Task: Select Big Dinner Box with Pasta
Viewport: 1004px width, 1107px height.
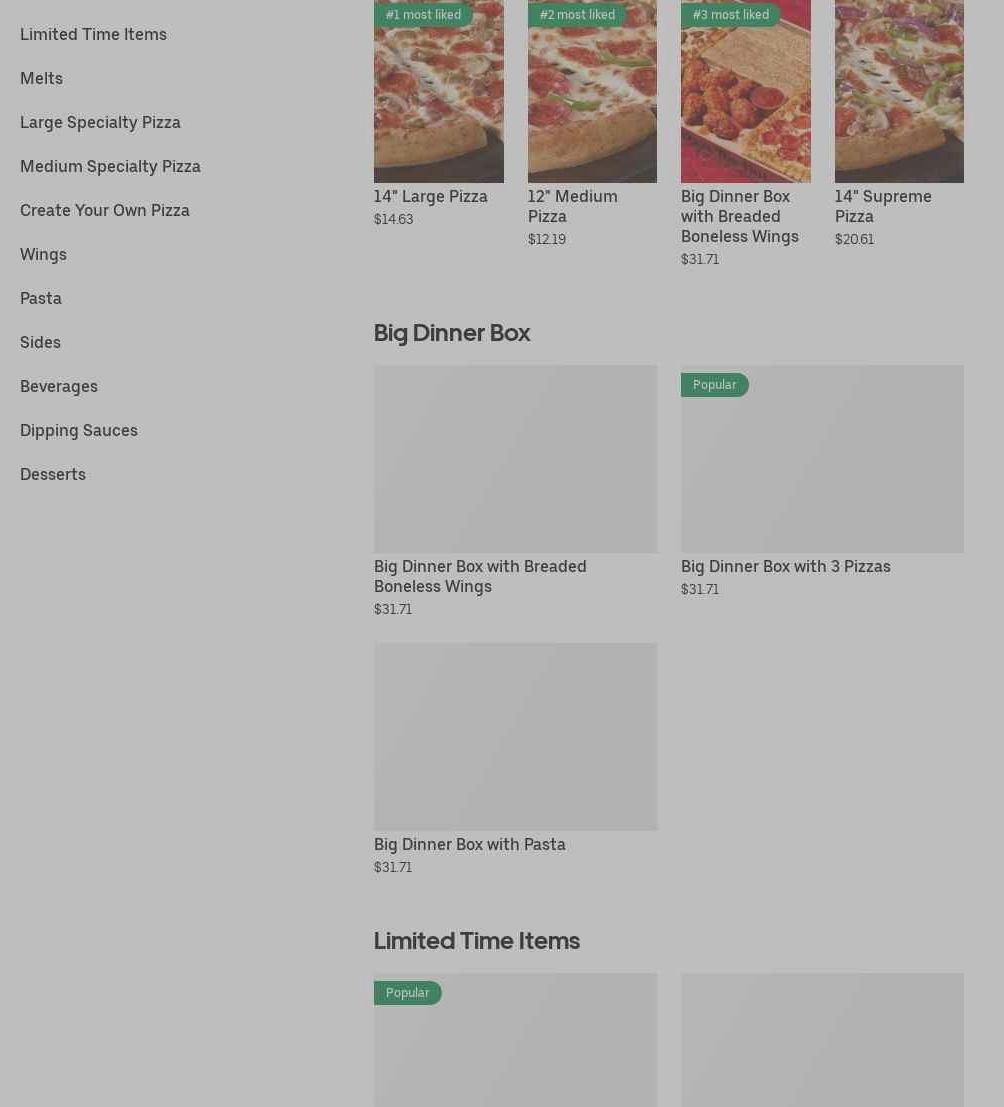Action: point(469,844)
